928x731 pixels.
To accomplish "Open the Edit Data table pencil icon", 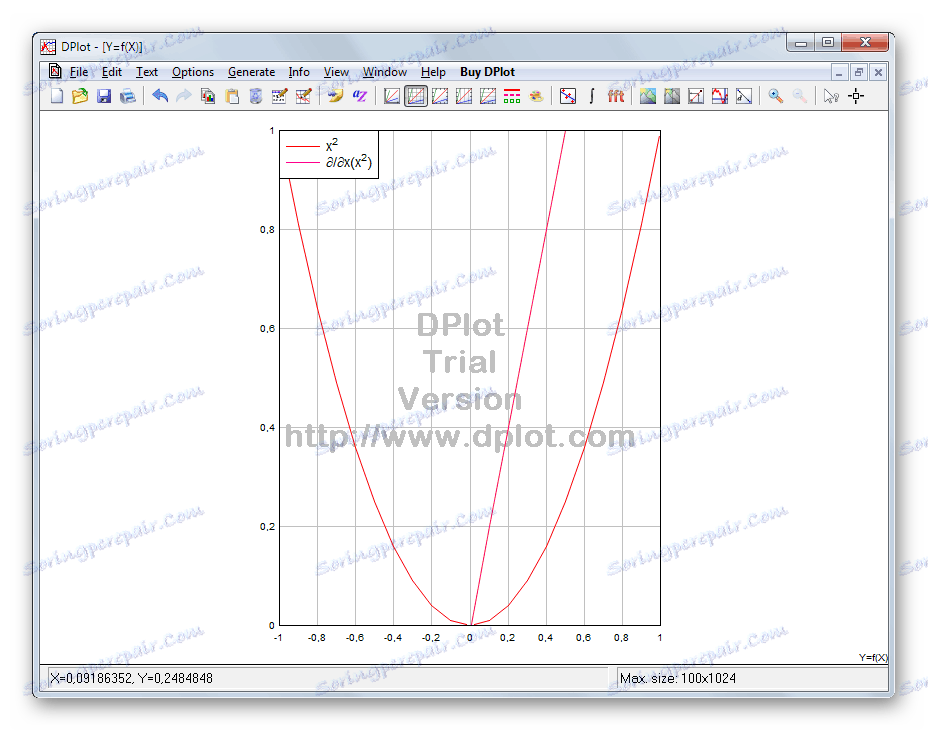I will pos(279,96).
